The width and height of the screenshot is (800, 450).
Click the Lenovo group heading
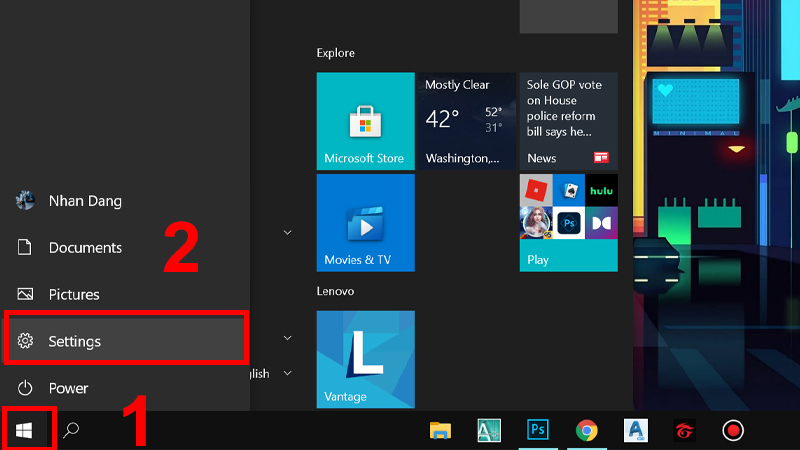click(335, 291)
